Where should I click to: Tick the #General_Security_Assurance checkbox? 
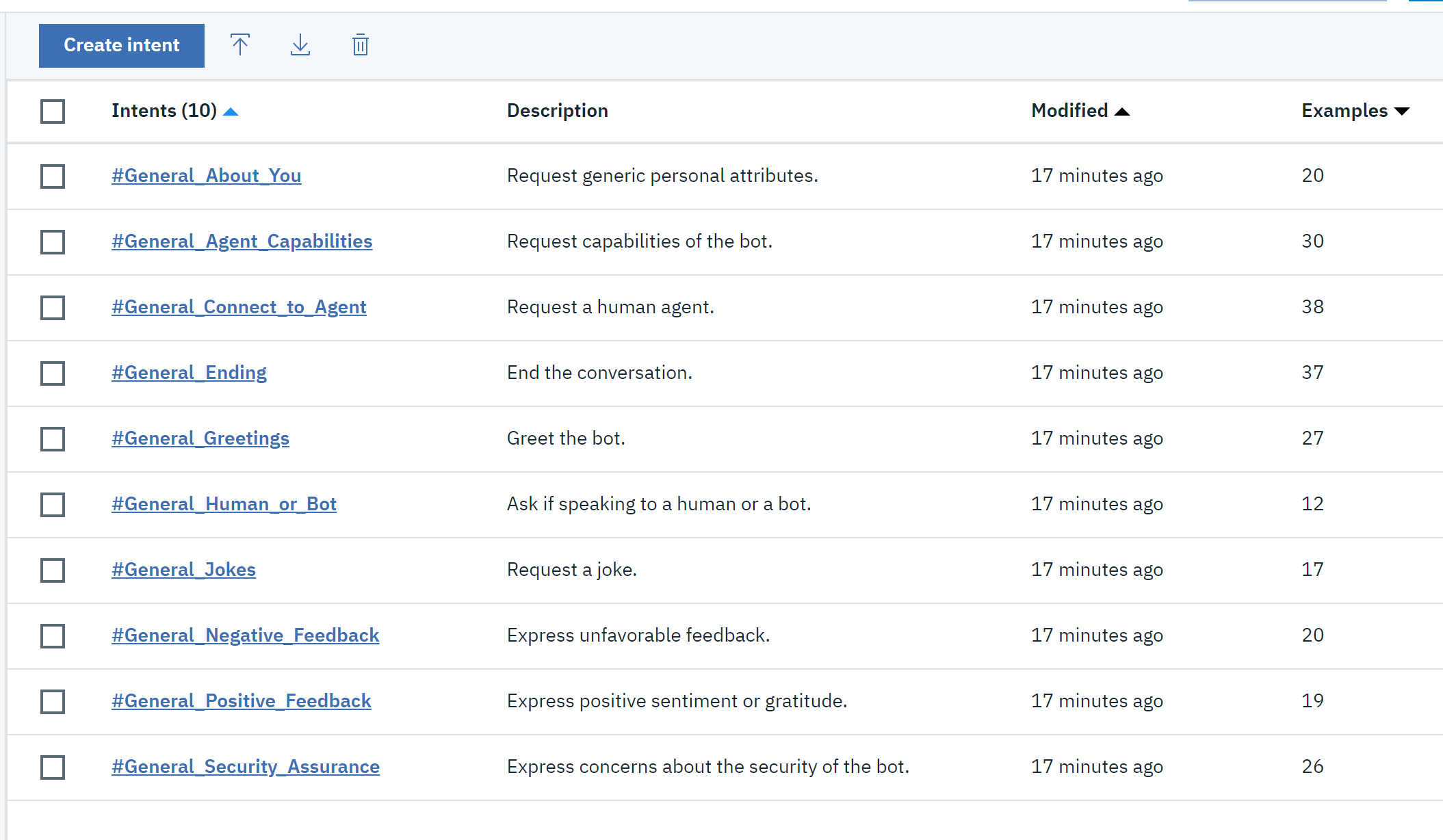pyautogui.click(x=53, y=767)
